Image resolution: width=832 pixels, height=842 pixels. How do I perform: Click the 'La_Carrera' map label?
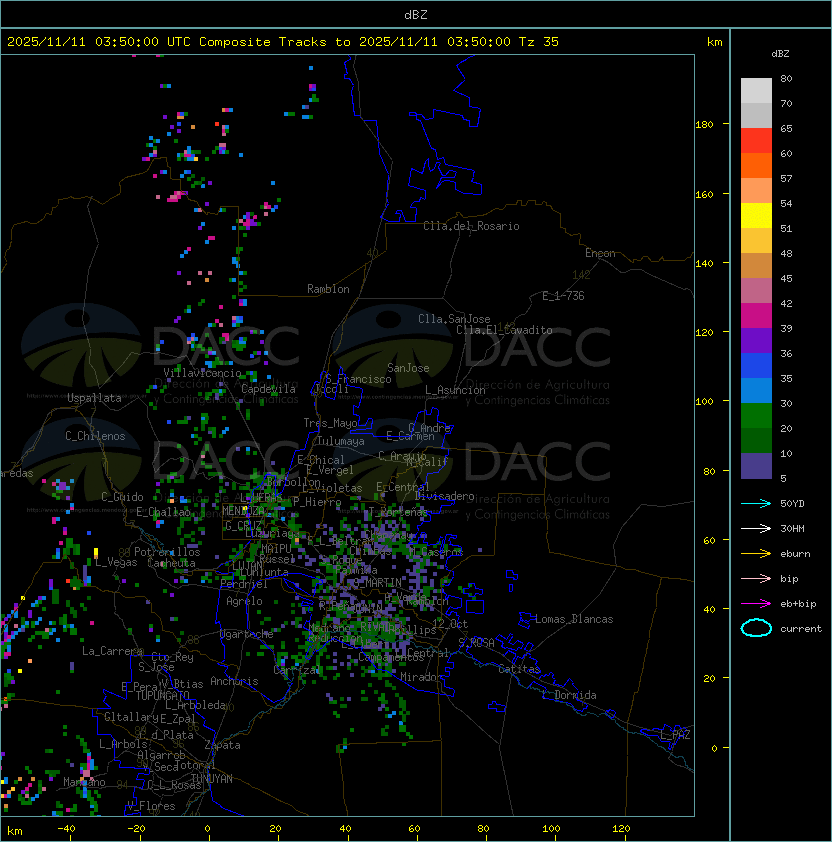113,651
